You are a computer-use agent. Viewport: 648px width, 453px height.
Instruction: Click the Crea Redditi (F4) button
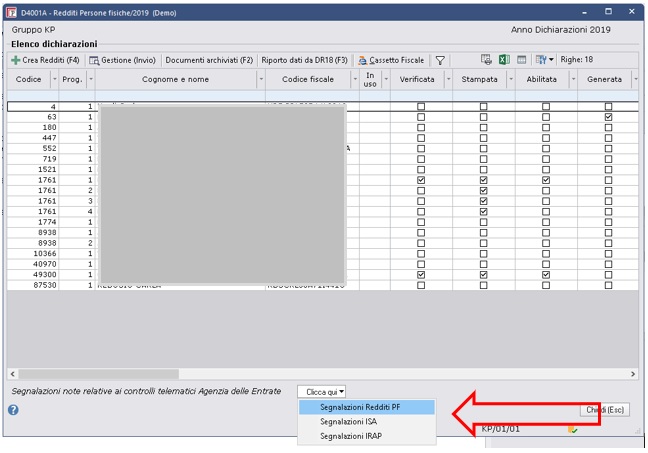[x=45, y=60]
